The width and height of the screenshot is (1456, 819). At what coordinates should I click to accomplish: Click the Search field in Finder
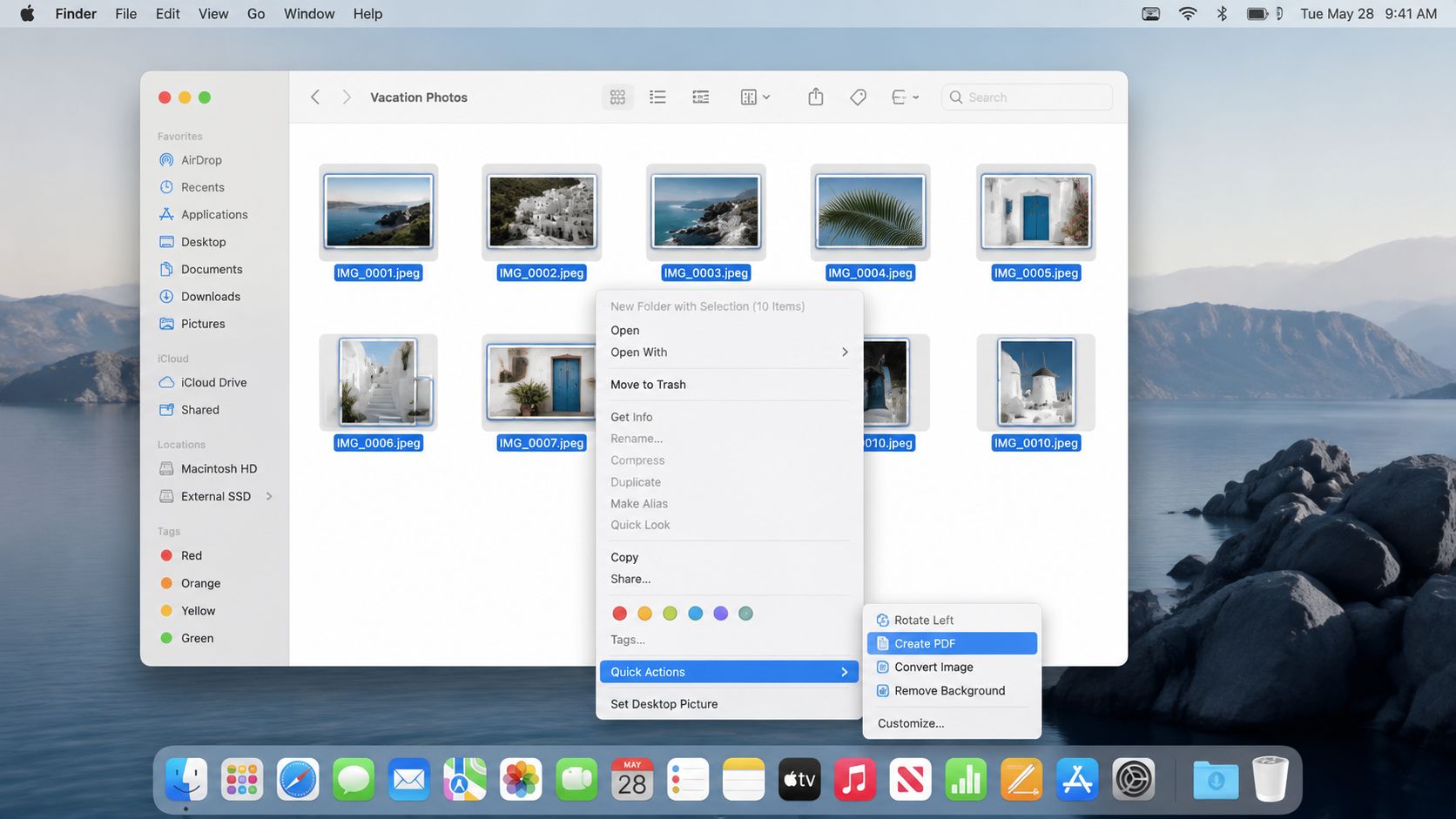[x=1027, y=97]
